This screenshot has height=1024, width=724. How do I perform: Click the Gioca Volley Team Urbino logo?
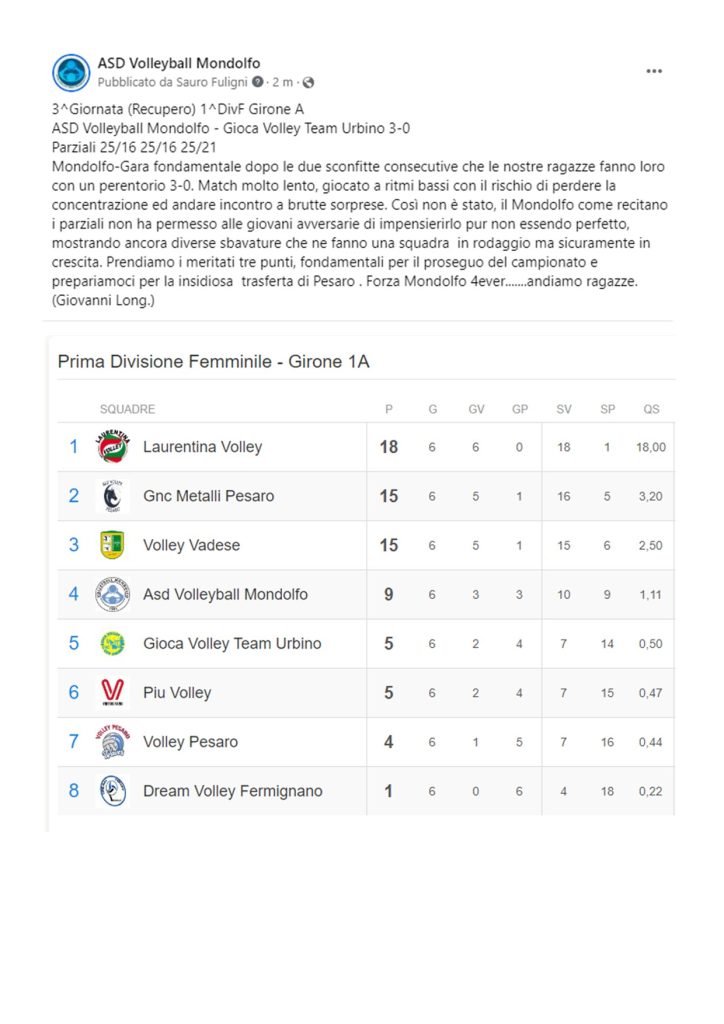pyautogui.click(x=112, y=643)
